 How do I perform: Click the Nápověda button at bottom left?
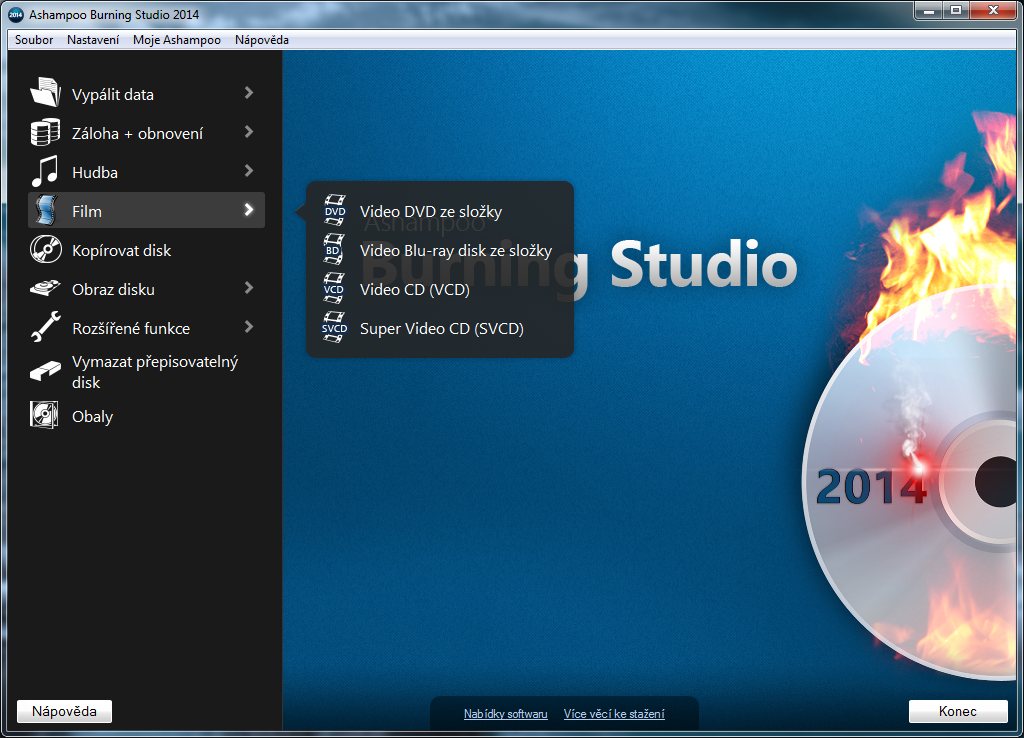pyautogui.click(x=64, y=711)
